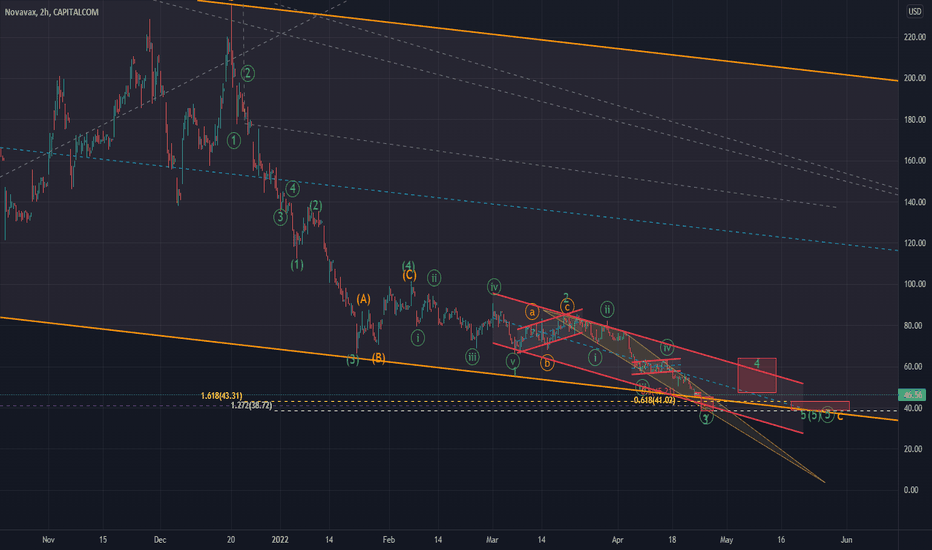The width and height of the screenshot is (932, 550).
Task: Click the Dec label on time axis
Action: [160, 540]
